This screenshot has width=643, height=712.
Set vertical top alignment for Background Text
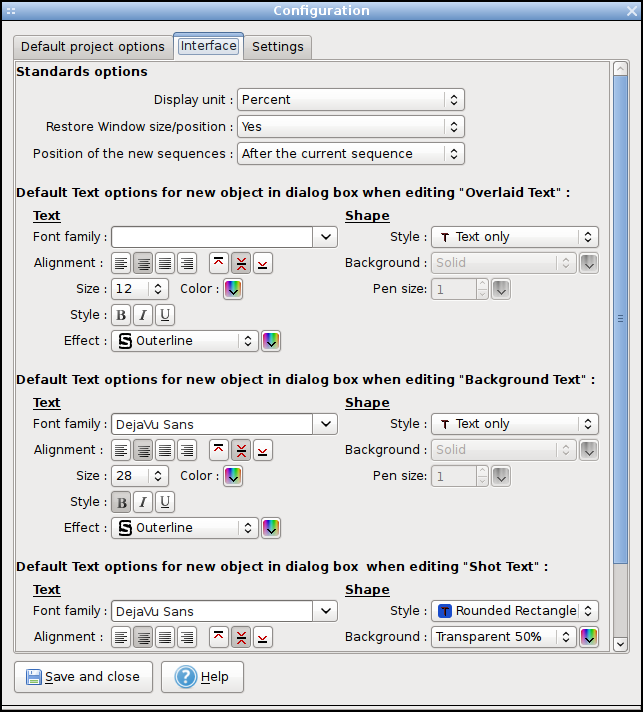click(x=219, y=450)
